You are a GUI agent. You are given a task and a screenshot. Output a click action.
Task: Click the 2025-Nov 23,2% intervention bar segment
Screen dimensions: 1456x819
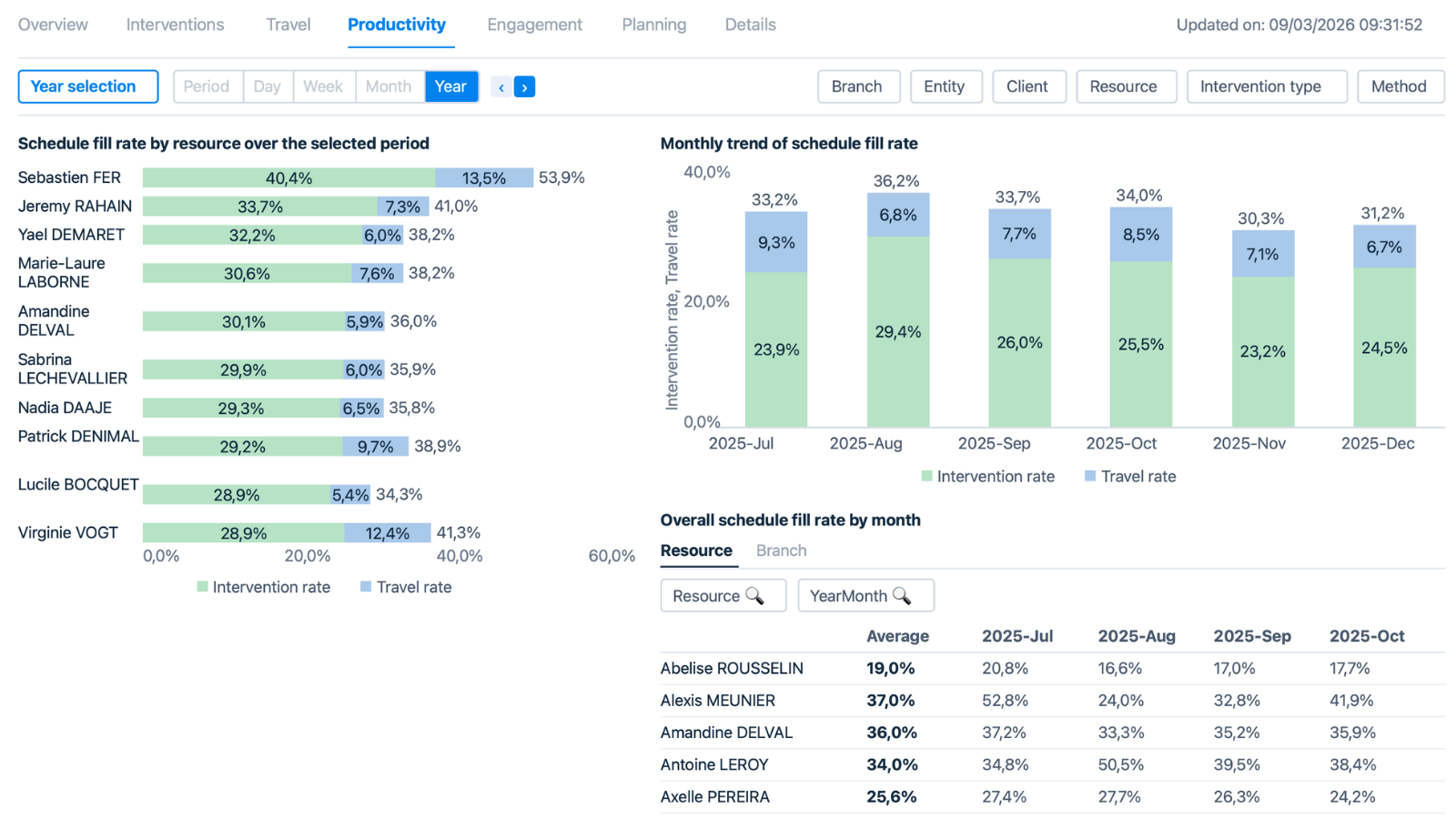click(x=1263, y=351)
